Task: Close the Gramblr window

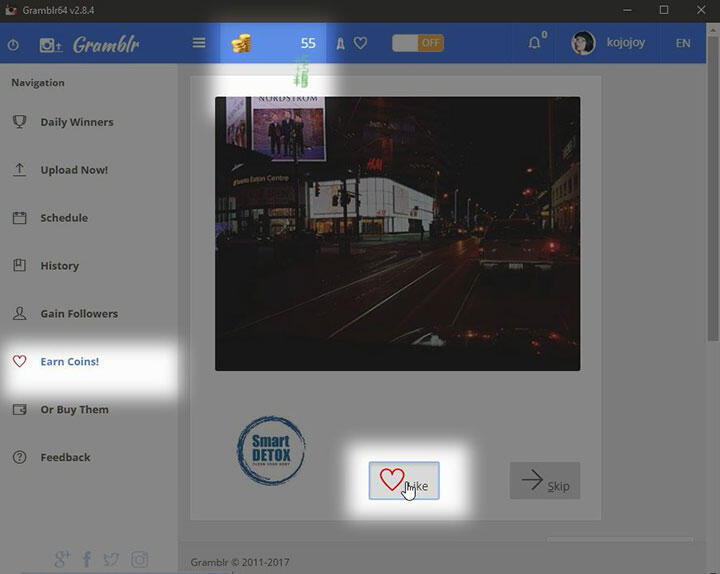Action: 701,10
